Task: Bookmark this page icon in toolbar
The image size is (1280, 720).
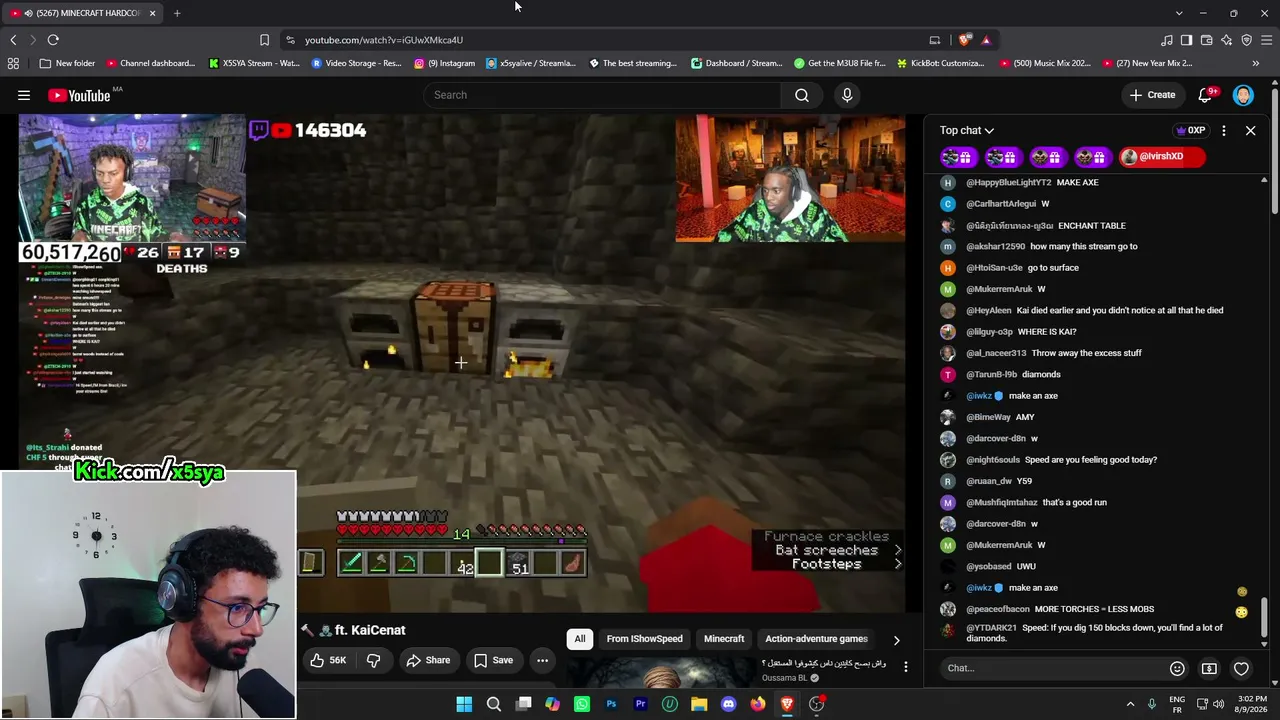Action: tap(264, 40)
